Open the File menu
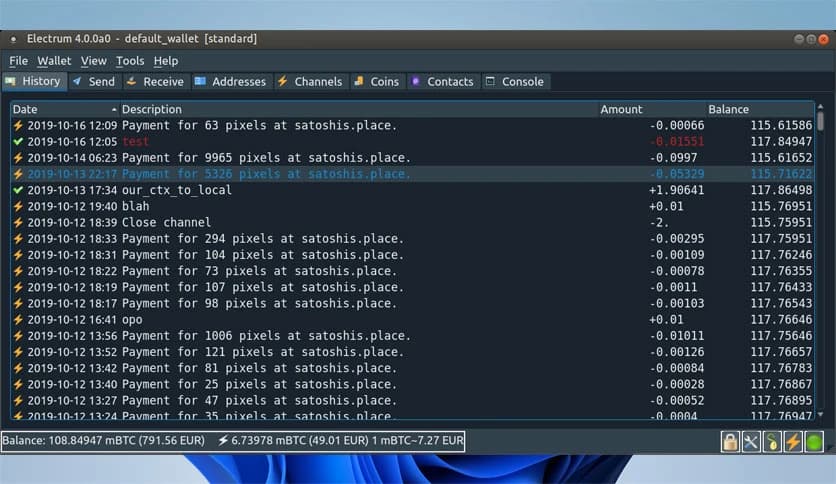This screenshot has width=836, height=484. click(19, 61)
